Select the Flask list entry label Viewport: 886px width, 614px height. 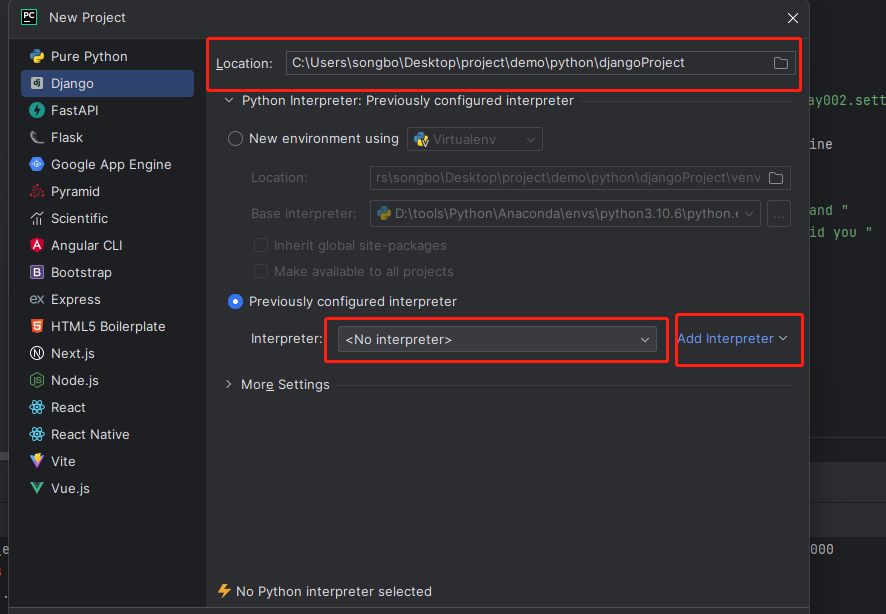tap(67, 137)
